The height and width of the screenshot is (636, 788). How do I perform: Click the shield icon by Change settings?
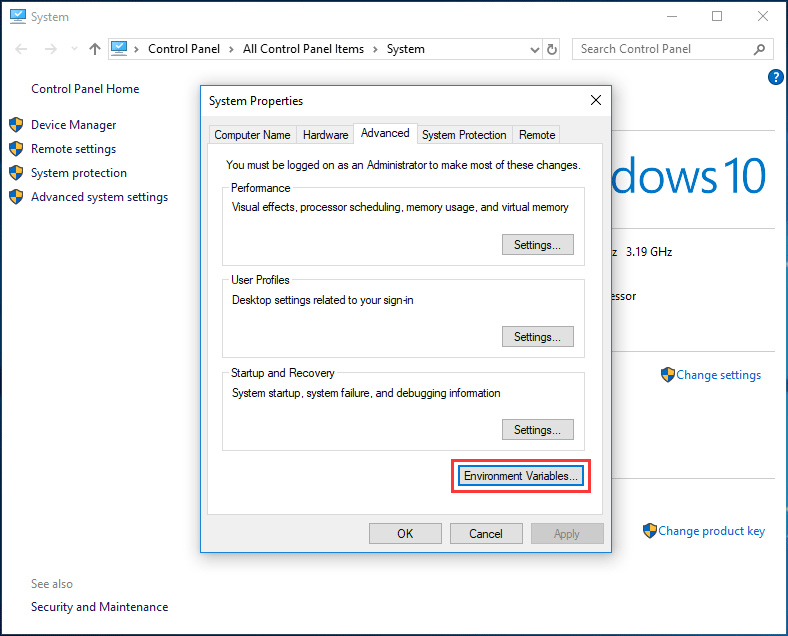coord(667,375)
